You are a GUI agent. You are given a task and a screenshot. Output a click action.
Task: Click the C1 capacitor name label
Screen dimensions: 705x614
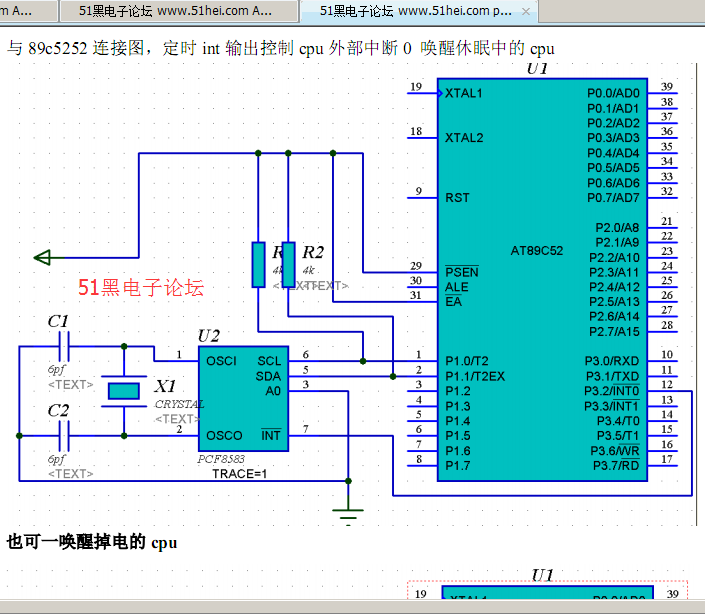click(58, 321)
